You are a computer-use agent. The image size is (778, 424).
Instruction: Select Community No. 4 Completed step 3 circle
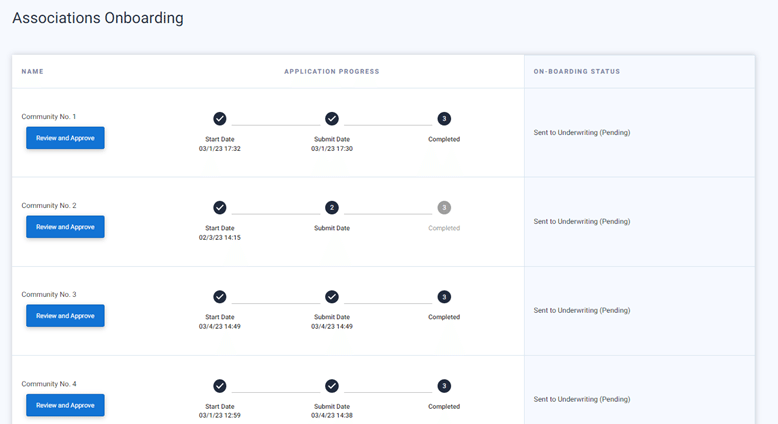pos(444,386)
